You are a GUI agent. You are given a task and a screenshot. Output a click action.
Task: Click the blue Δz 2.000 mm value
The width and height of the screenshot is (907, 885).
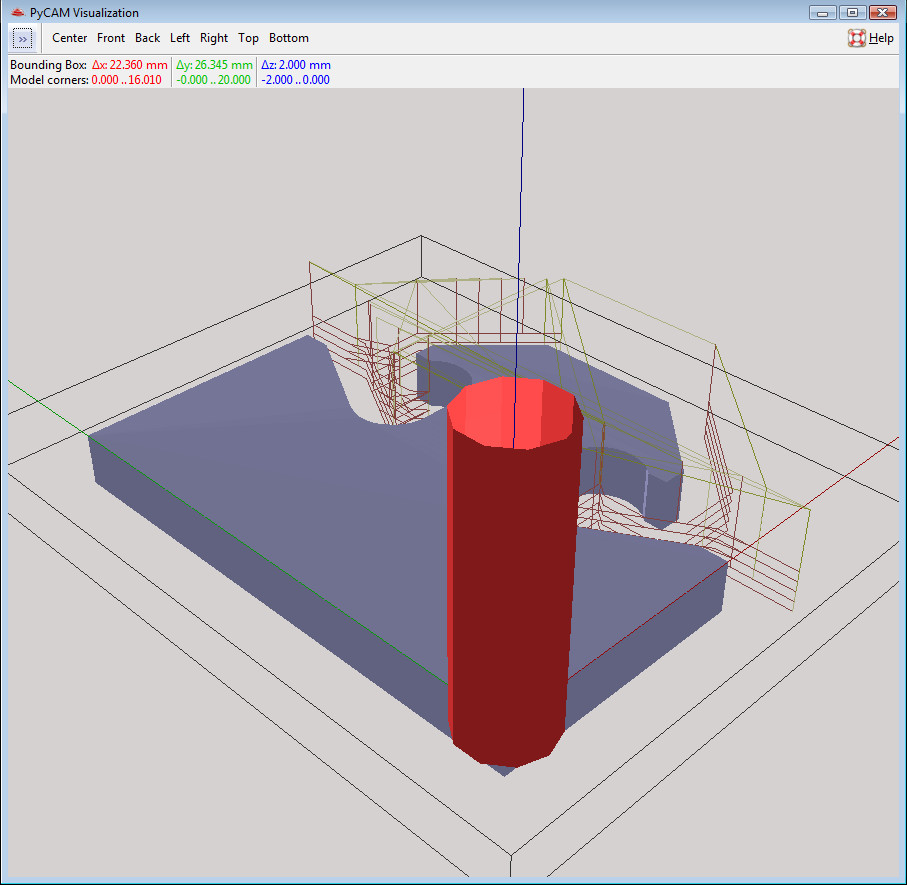[295, 65]
